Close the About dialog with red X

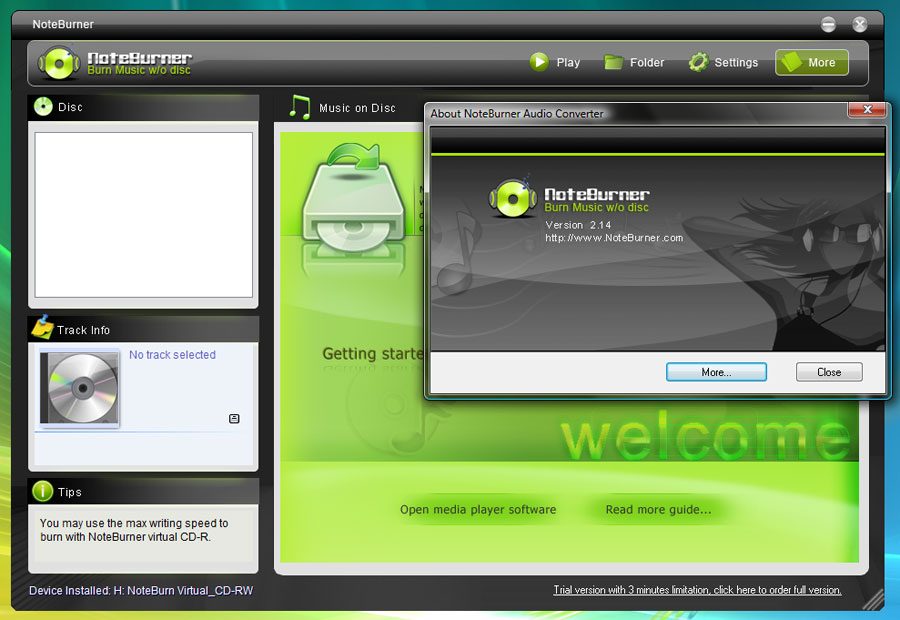click(867, 109)
